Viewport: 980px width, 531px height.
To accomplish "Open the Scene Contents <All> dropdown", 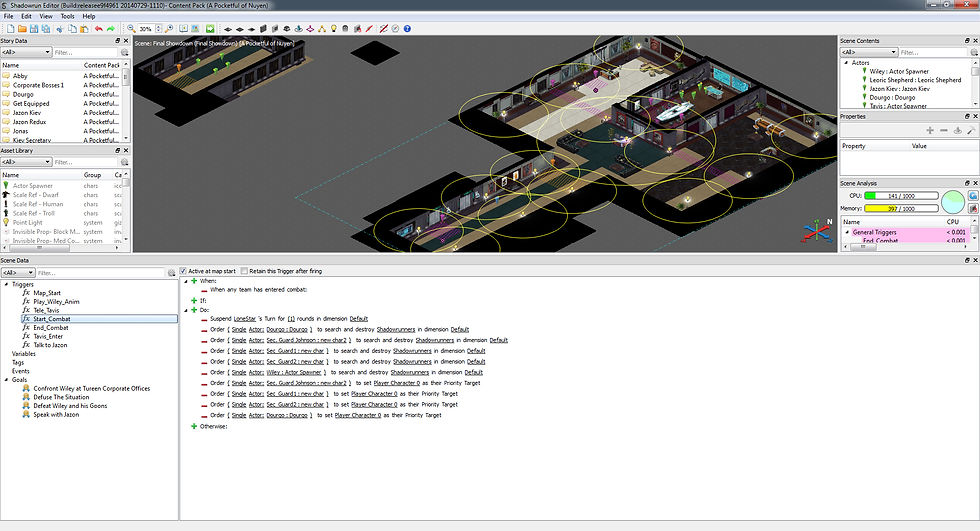I will (x=869, y=52).
